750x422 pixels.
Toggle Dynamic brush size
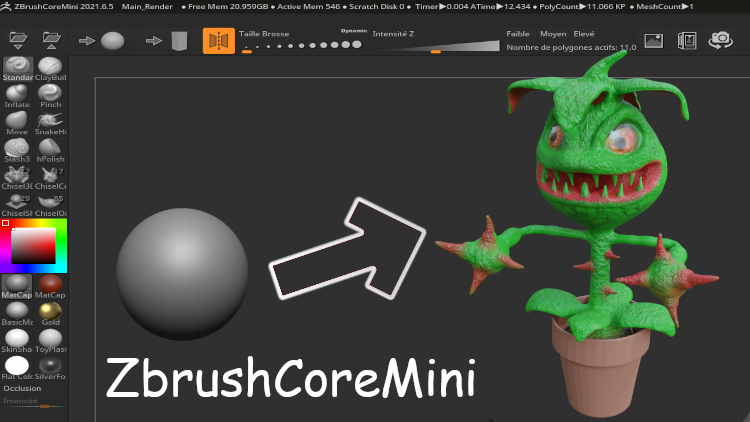[353, 31]
